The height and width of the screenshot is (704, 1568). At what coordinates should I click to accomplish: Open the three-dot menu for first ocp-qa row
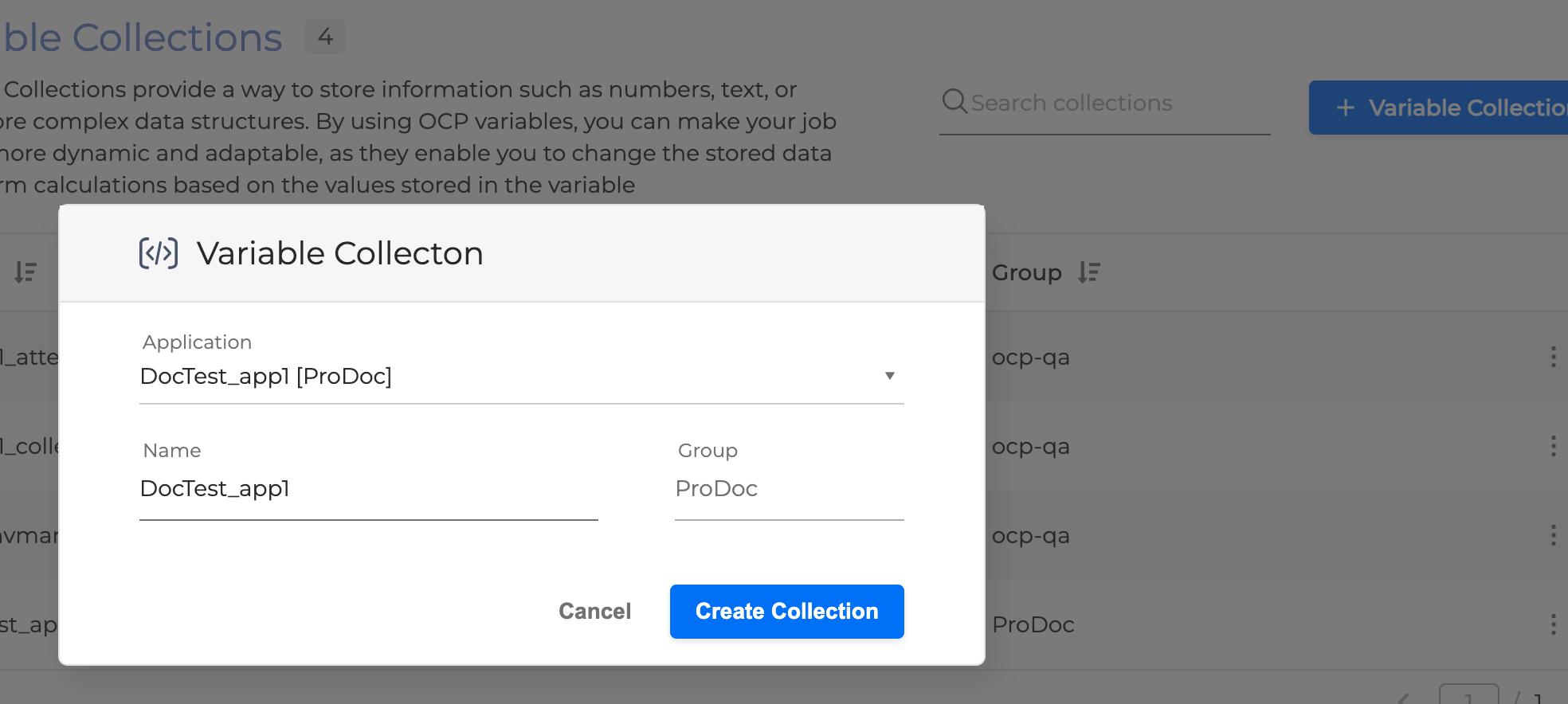[x=1553, y=357]
